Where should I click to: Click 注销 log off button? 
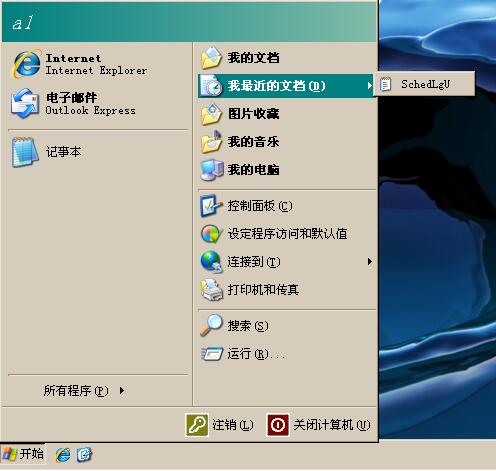point(219,425)
